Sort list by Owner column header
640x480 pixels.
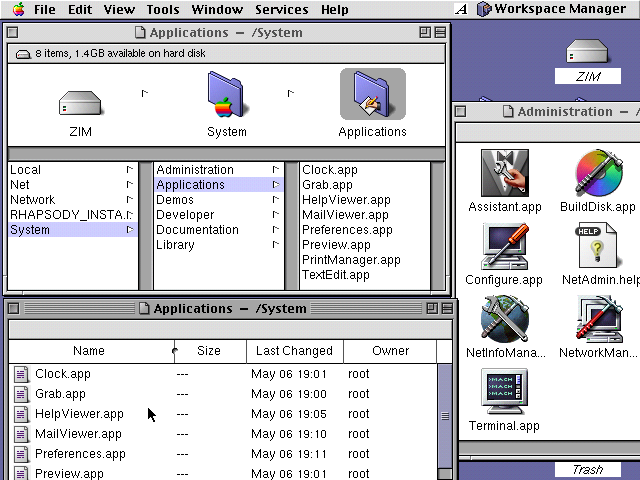(390, 351)
